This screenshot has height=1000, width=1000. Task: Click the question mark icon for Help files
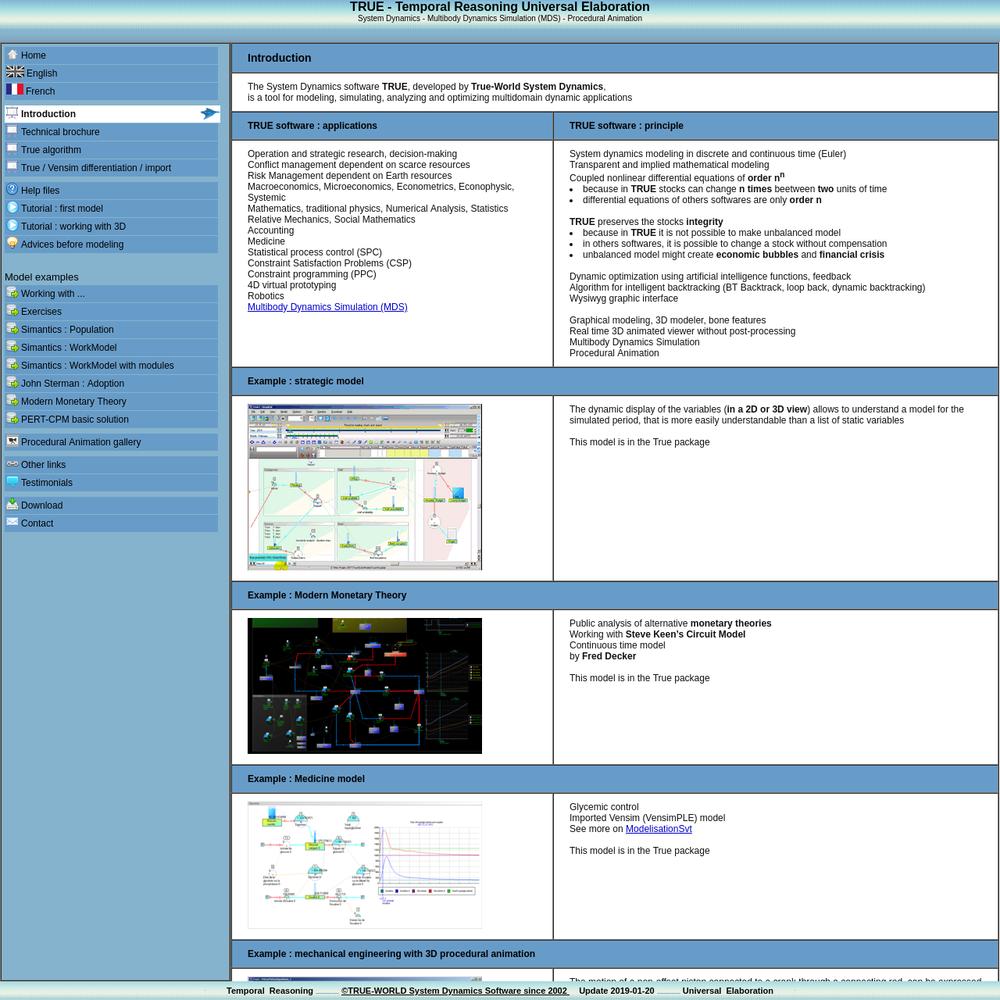pyautogui.click(x=12, y=189)
